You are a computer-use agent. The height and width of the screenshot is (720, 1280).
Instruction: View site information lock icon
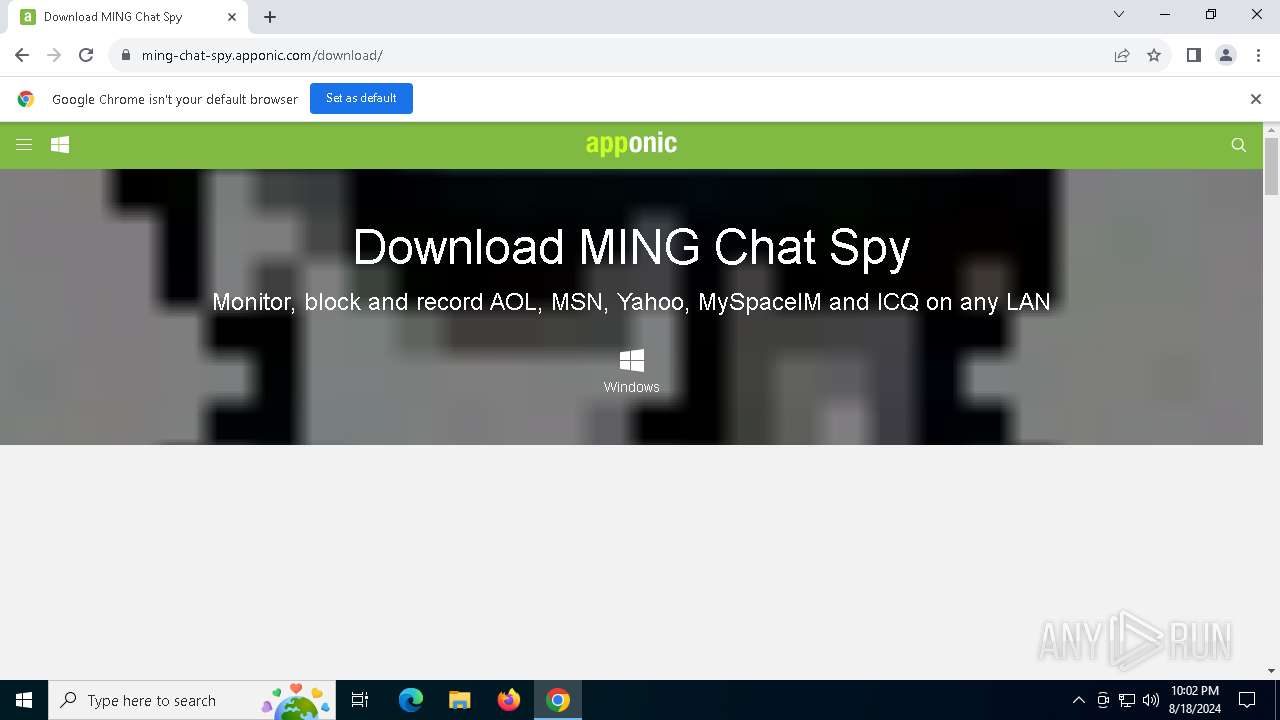125,55
